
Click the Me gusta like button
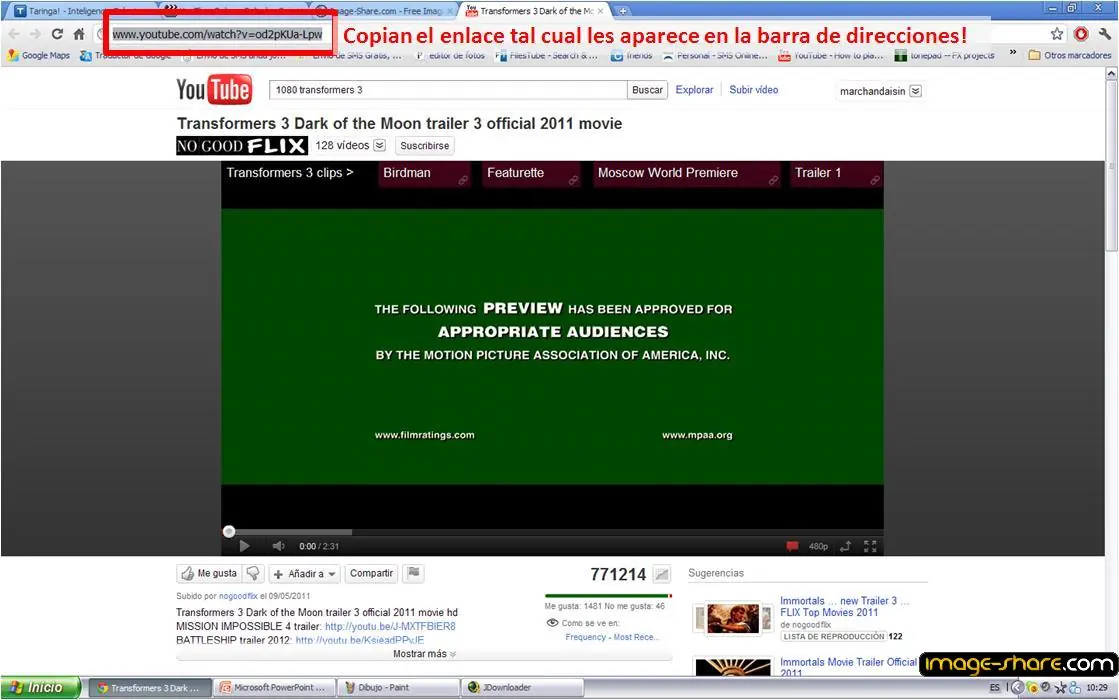tap(209, 574)
